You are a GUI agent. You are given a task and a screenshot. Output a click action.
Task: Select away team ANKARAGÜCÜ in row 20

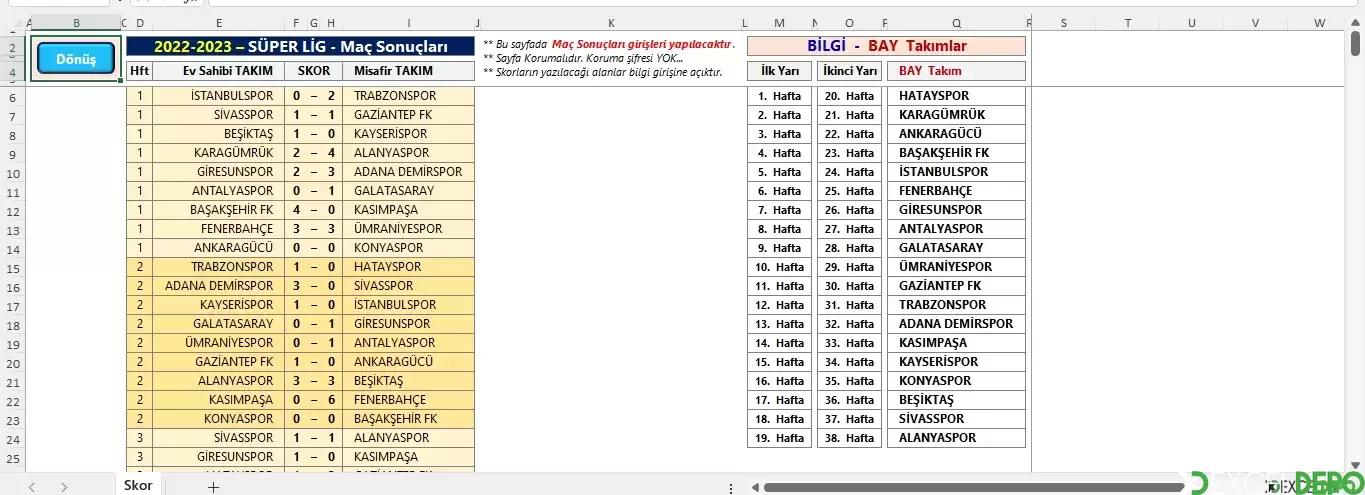[408, 362]
